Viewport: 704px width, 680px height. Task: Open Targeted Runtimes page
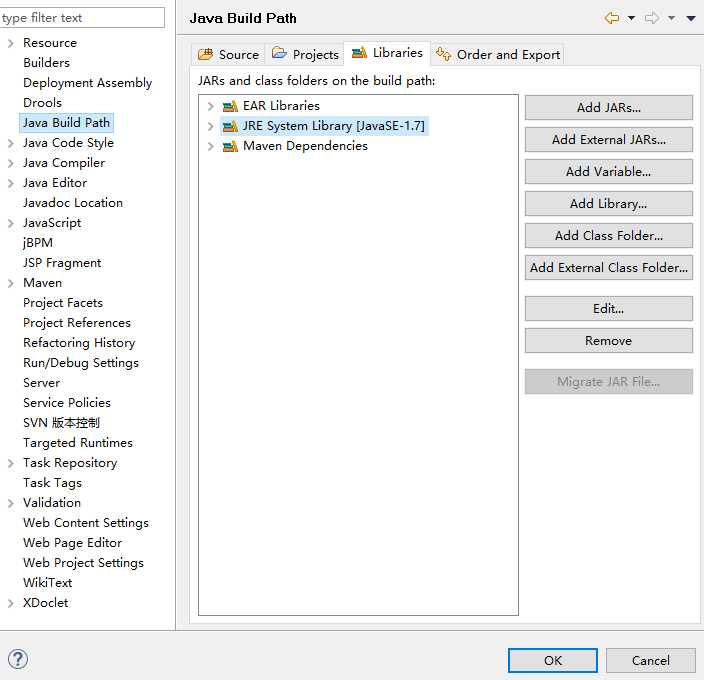point(78,443)
